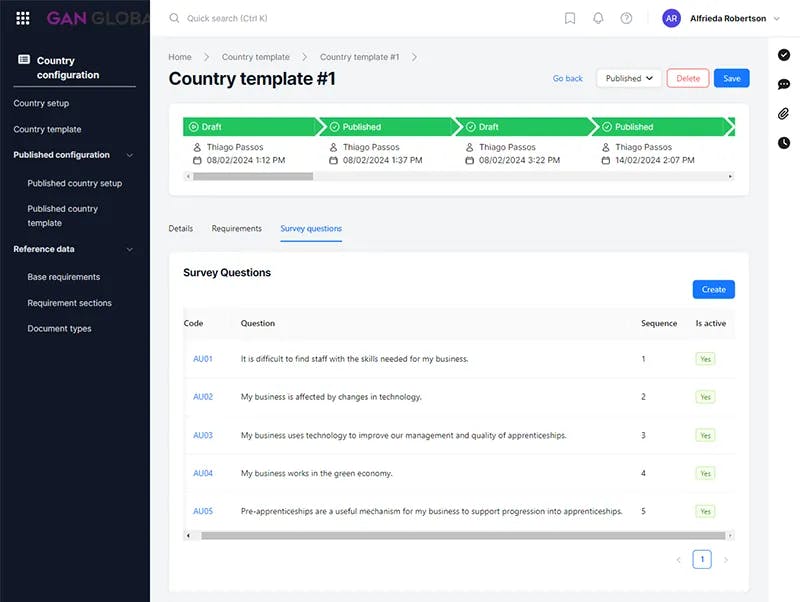Switch to the Details tab

[180, 229]
